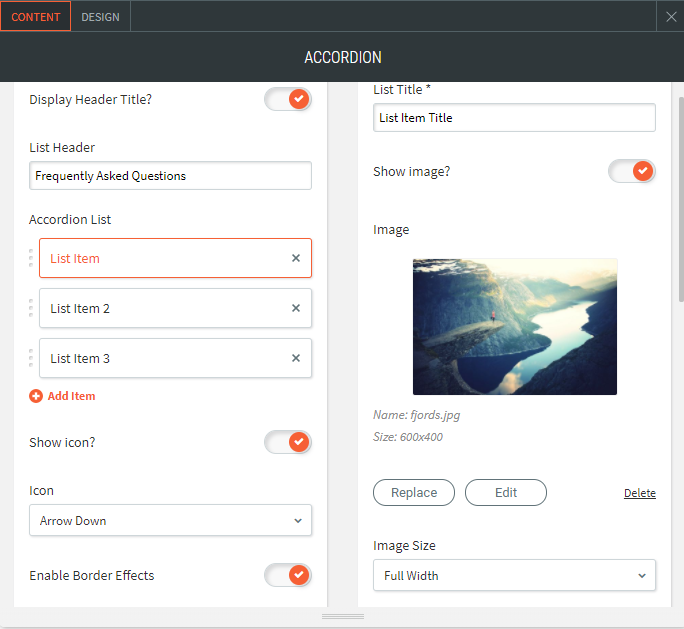Click drag handle beside List Item 3
This screenshot has width=684, height=629.
[x=31, y=358]
